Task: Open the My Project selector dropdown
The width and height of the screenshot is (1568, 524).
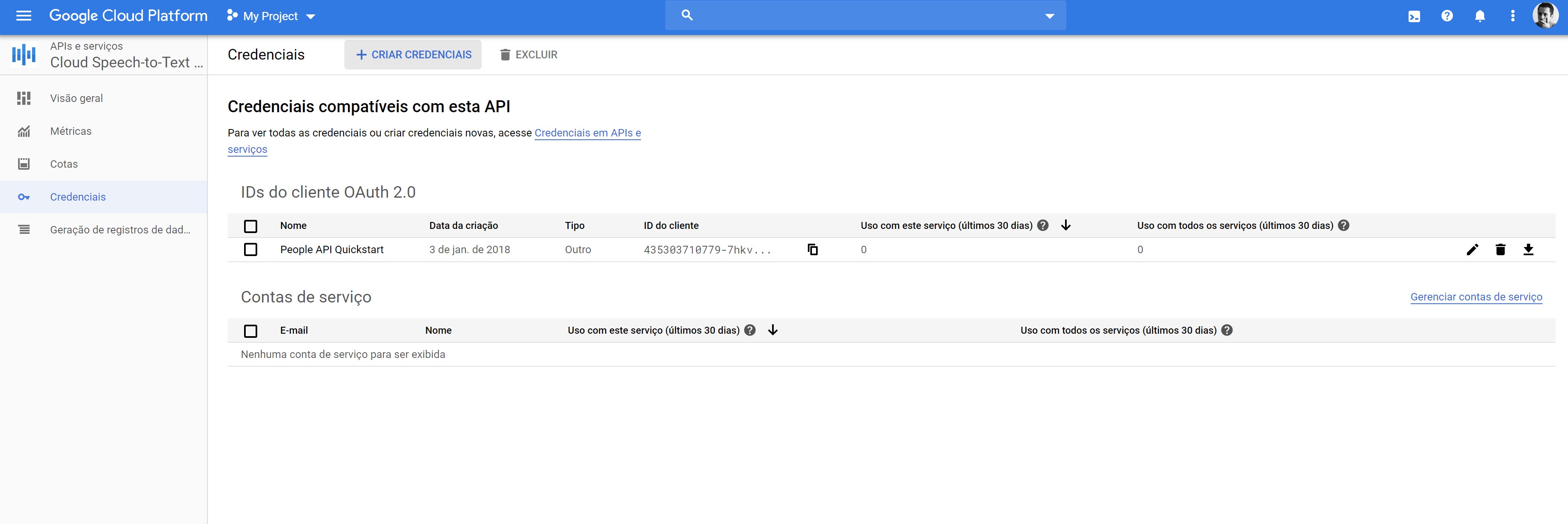Action: click(271, 16)
